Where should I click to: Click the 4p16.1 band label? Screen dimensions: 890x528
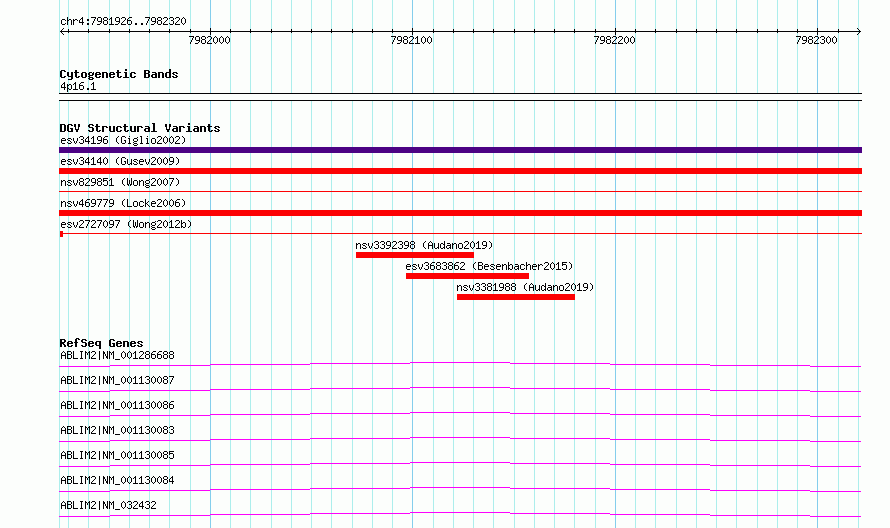point(78,86)
